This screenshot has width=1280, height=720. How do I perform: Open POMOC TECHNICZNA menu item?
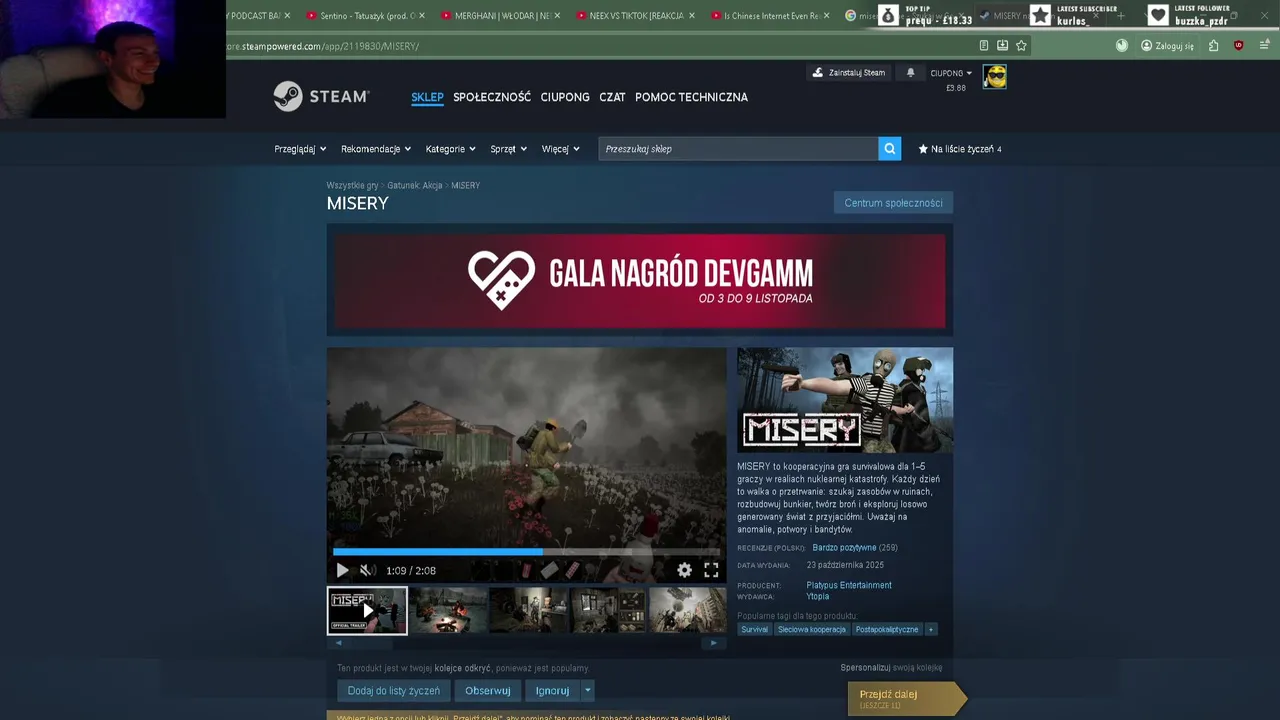691,97
